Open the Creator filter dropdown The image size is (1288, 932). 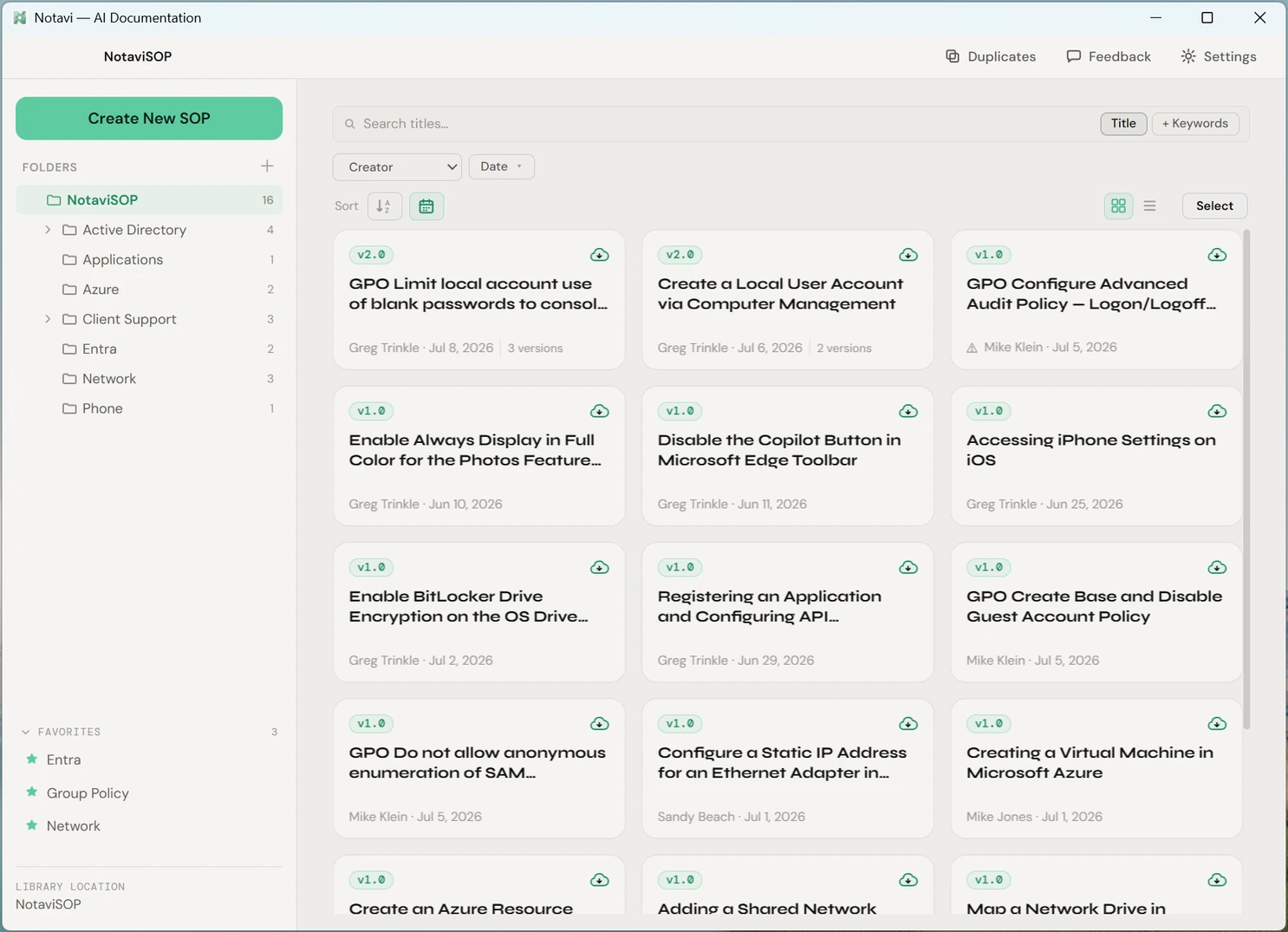coord(397,166)
